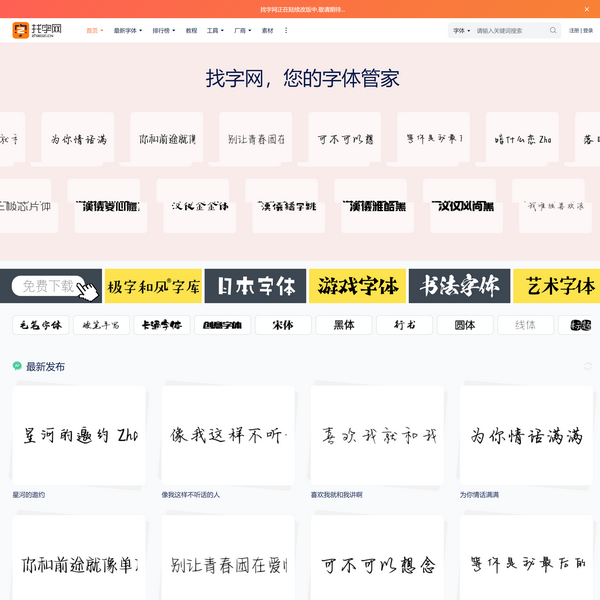Click the 登录 link
The width and height of the screenshot is (600, 600).
tap(589, 31)
